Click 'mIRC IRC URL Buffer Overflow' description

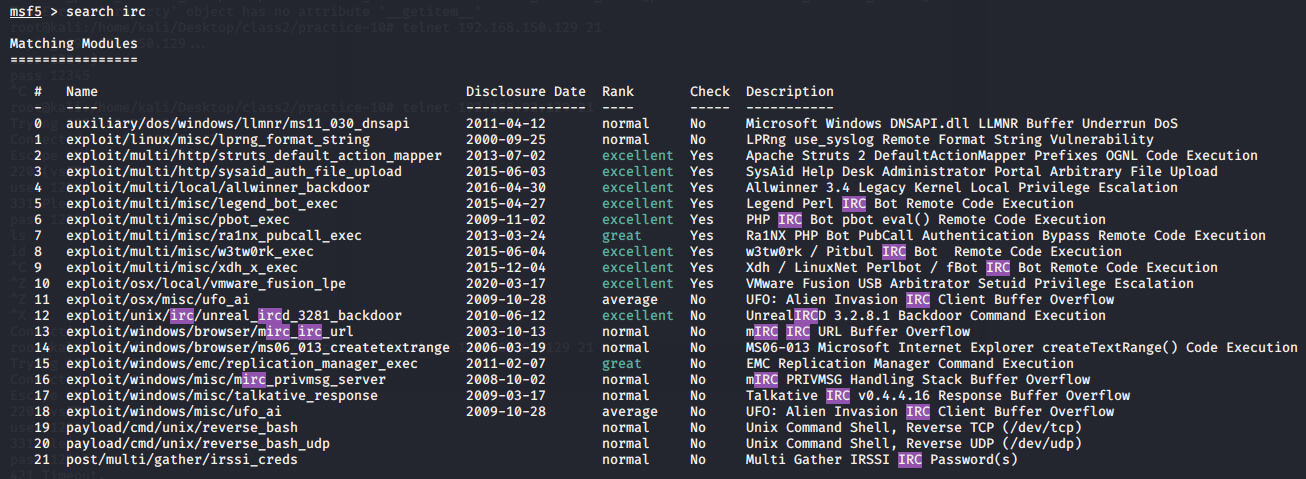coord(858,332)
